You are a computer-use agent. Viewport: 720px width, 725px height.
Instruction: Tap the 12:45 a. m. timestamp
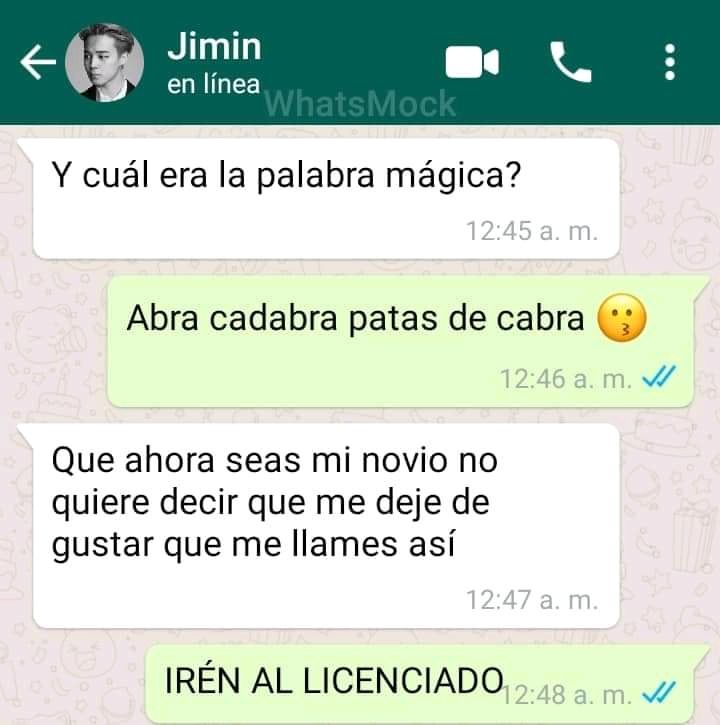(532, 231)
